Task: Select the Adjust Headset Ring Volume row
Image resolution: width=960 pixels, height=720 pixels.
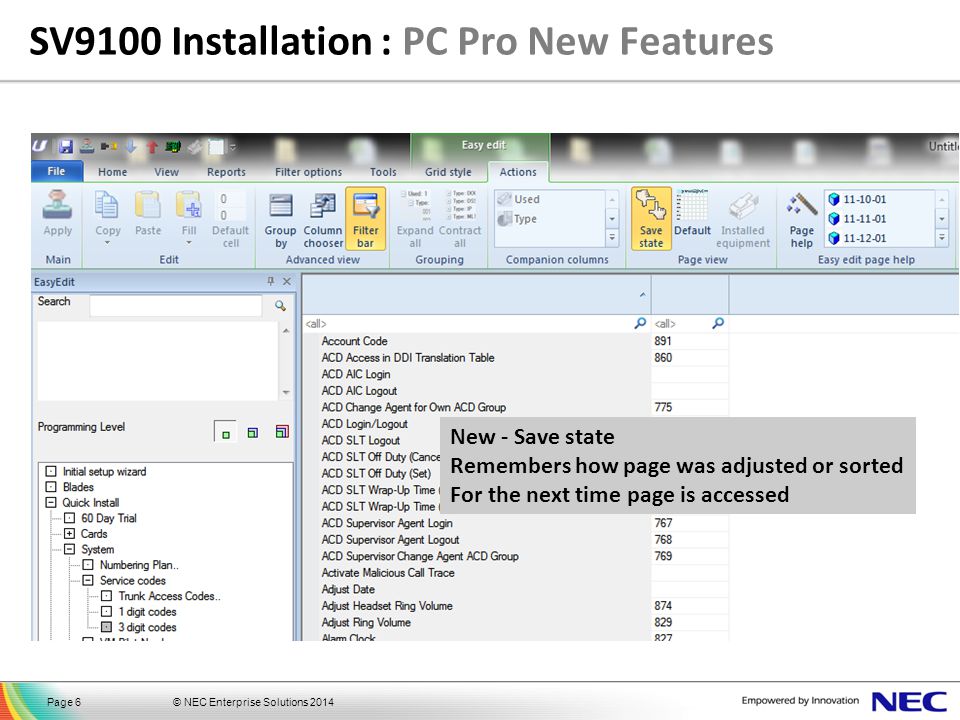Action: (516, 606)
